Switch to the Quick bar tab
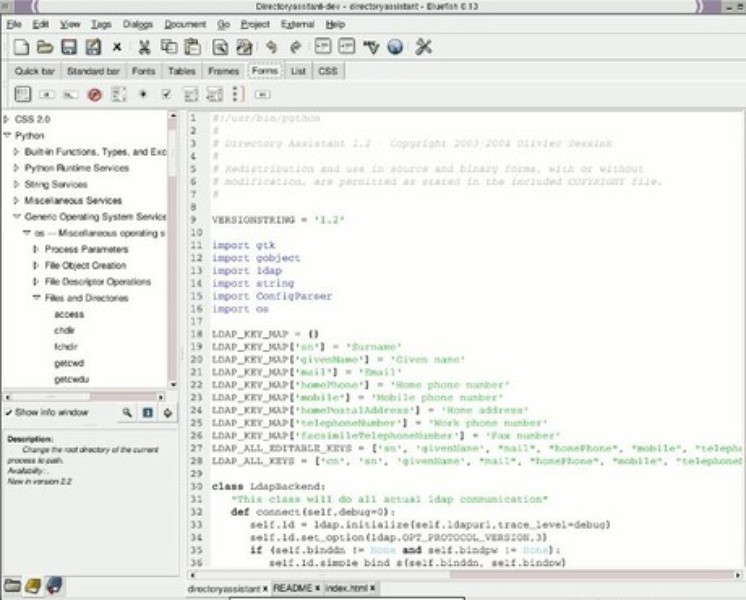This screenshot has height=600, width=746. 34,71
